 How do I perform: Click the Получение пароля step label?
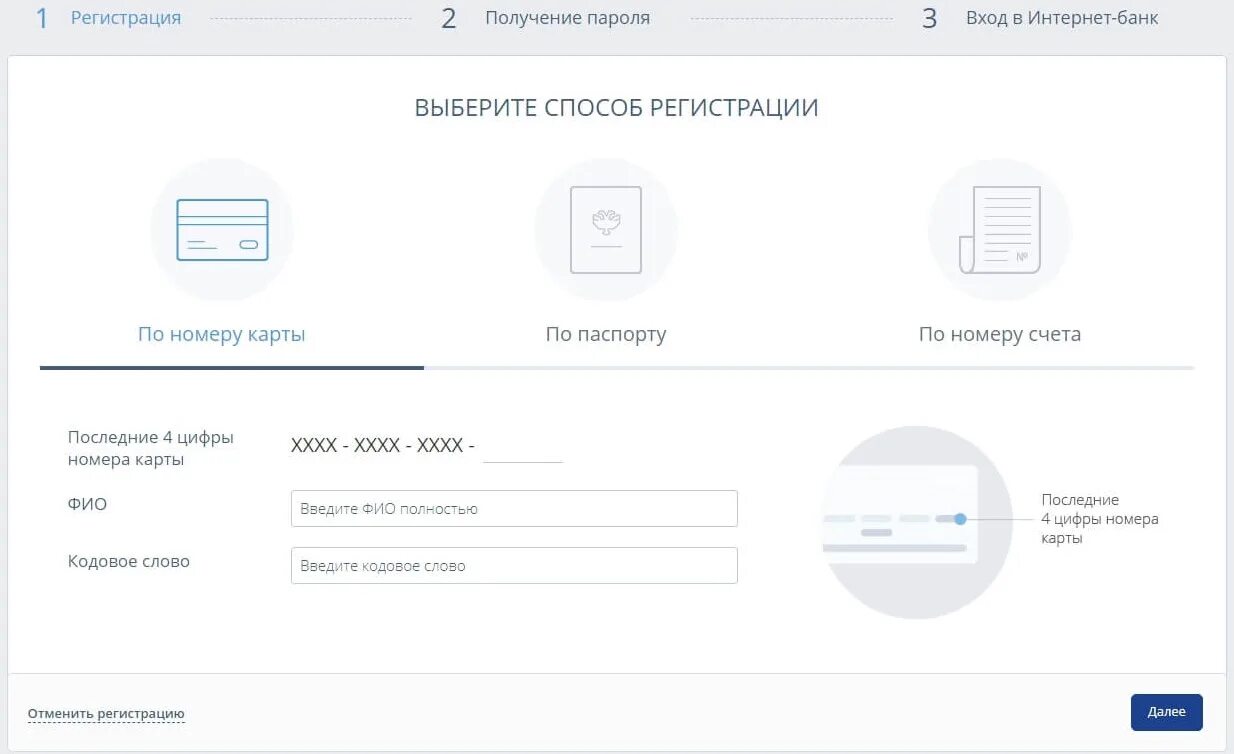point(567,17)
